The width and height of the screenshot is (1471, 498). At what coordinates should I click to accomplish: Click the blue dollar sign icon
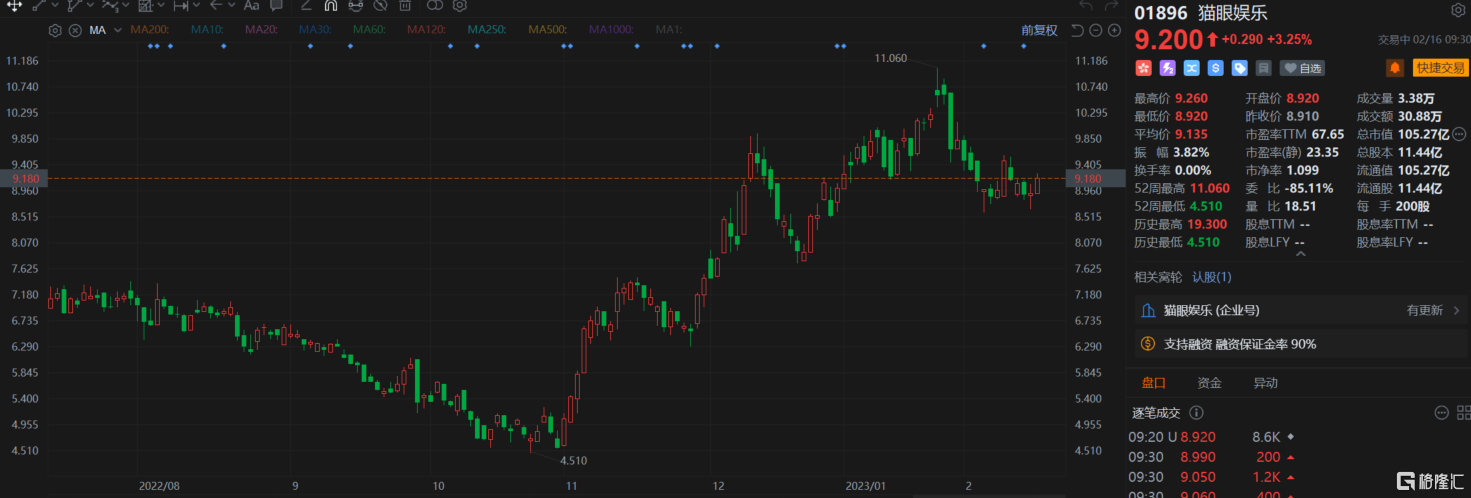point(1215,68)
